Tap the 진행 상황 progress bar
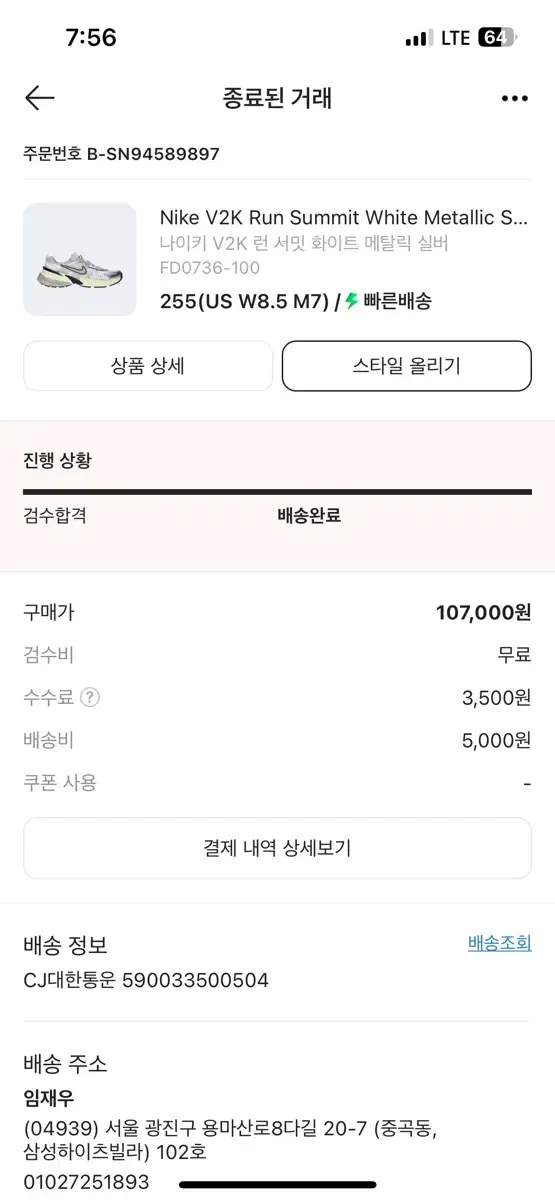The width and height of the screenshot is (555, 1200). coord(277,492)
